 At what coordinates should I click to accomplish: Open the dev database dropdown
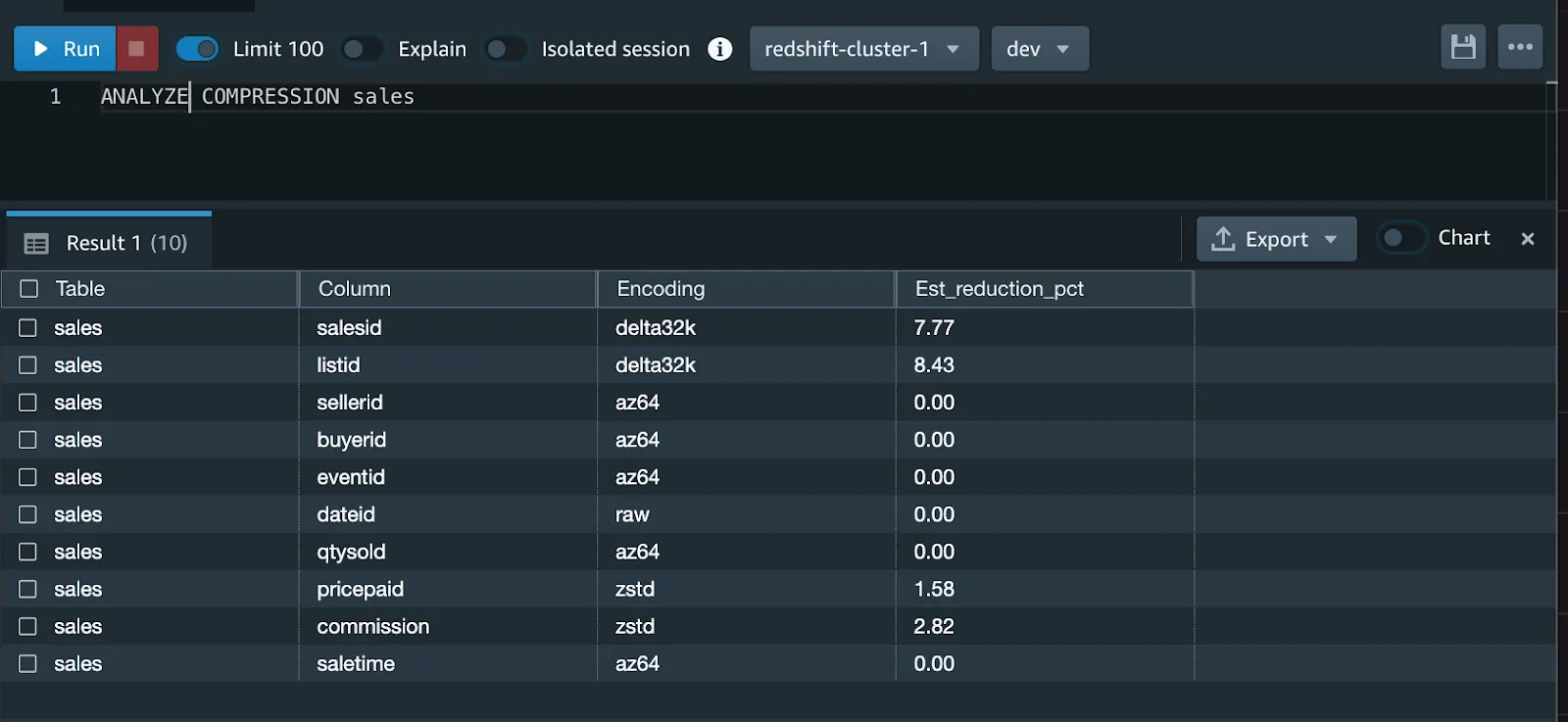coord(1040,49)
